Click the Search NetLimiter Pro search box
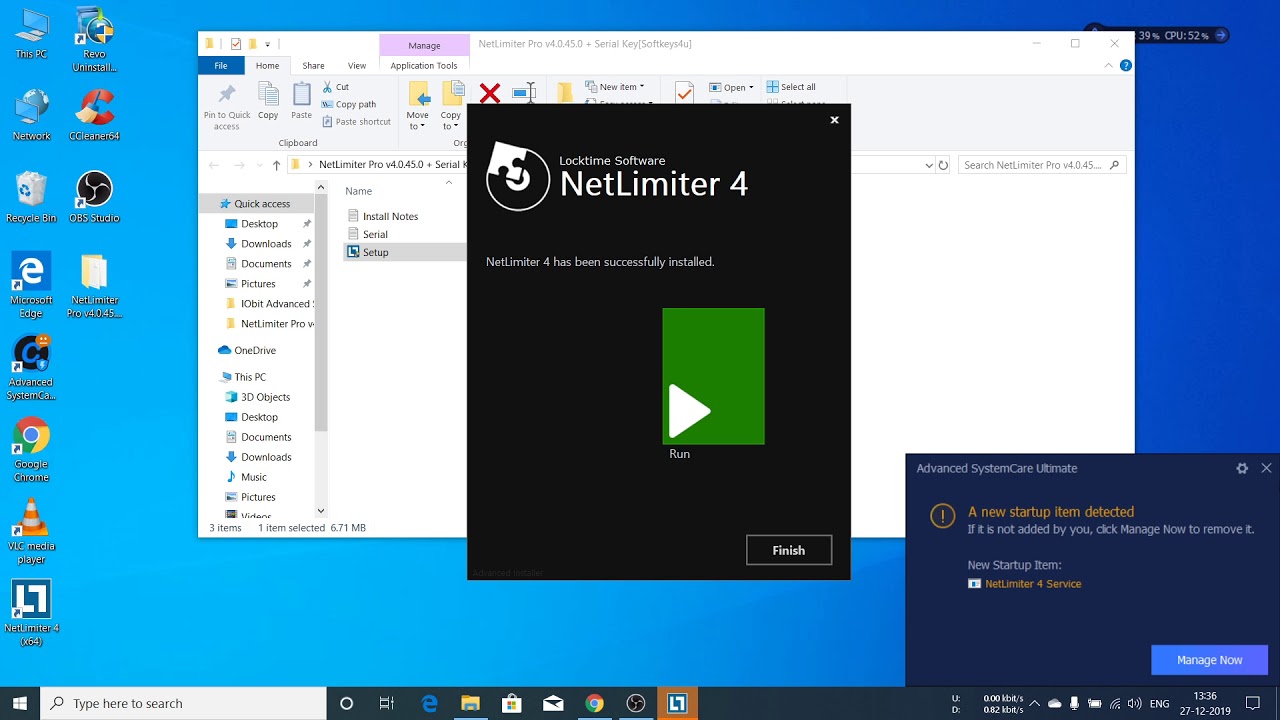The width and height of the screenshot is (1280, 720). coord(1042,165)
